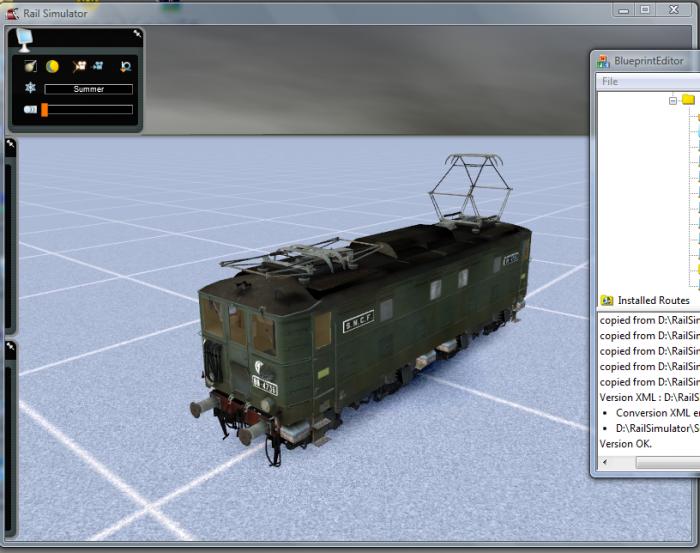Click the 'Version OK.' log line
This screenshot has height=553, width=700.
625,444
